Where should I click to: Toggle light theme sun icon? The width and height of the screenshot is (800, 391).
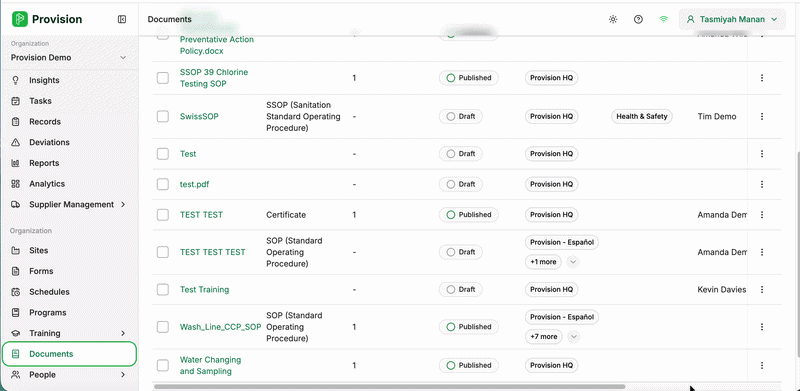pyautogui.click(x=613, y=19)
